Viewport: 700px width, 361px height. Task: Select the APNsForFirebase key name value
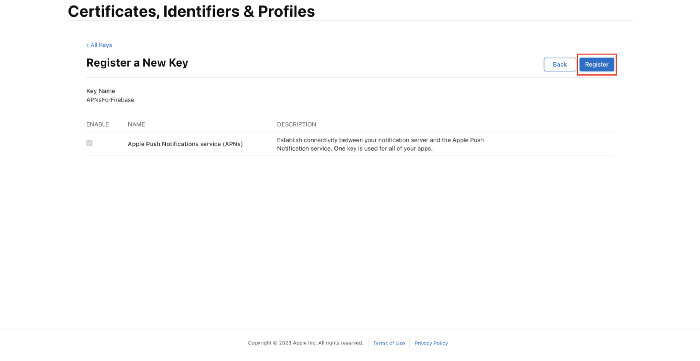[110, 100]
